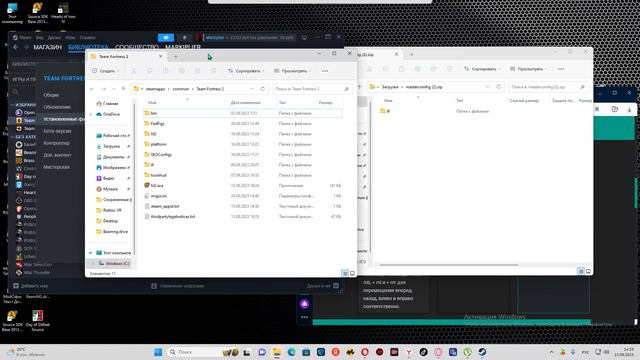
Task: Select the toonhud folder
Action: tap(243, 175)
